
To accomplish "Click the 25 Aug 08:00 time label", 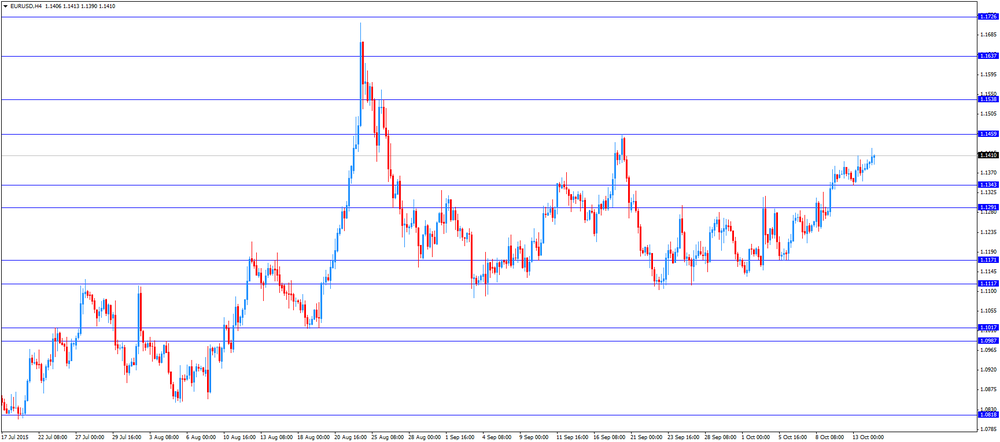I will (x=388, y=438).
